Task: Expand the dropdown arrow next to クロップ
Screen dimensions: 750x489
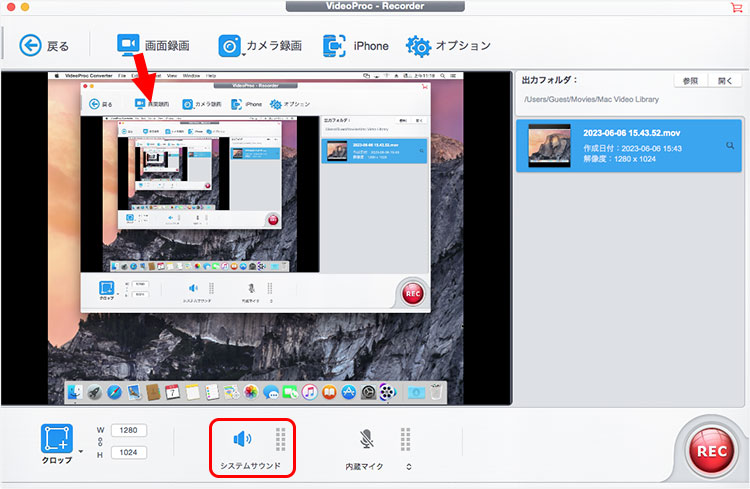Action: tap(80, 451)
